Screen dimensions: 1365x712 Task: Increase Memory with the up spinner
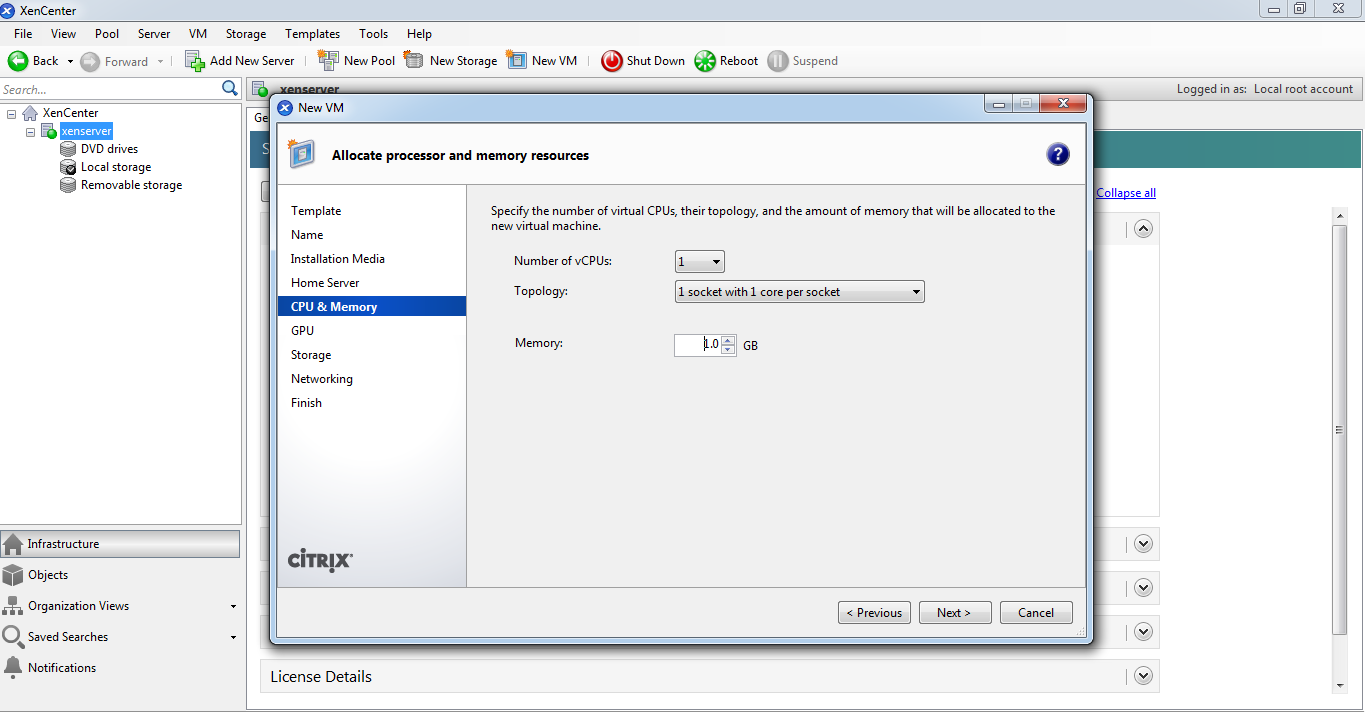click(x=728, y=340)
